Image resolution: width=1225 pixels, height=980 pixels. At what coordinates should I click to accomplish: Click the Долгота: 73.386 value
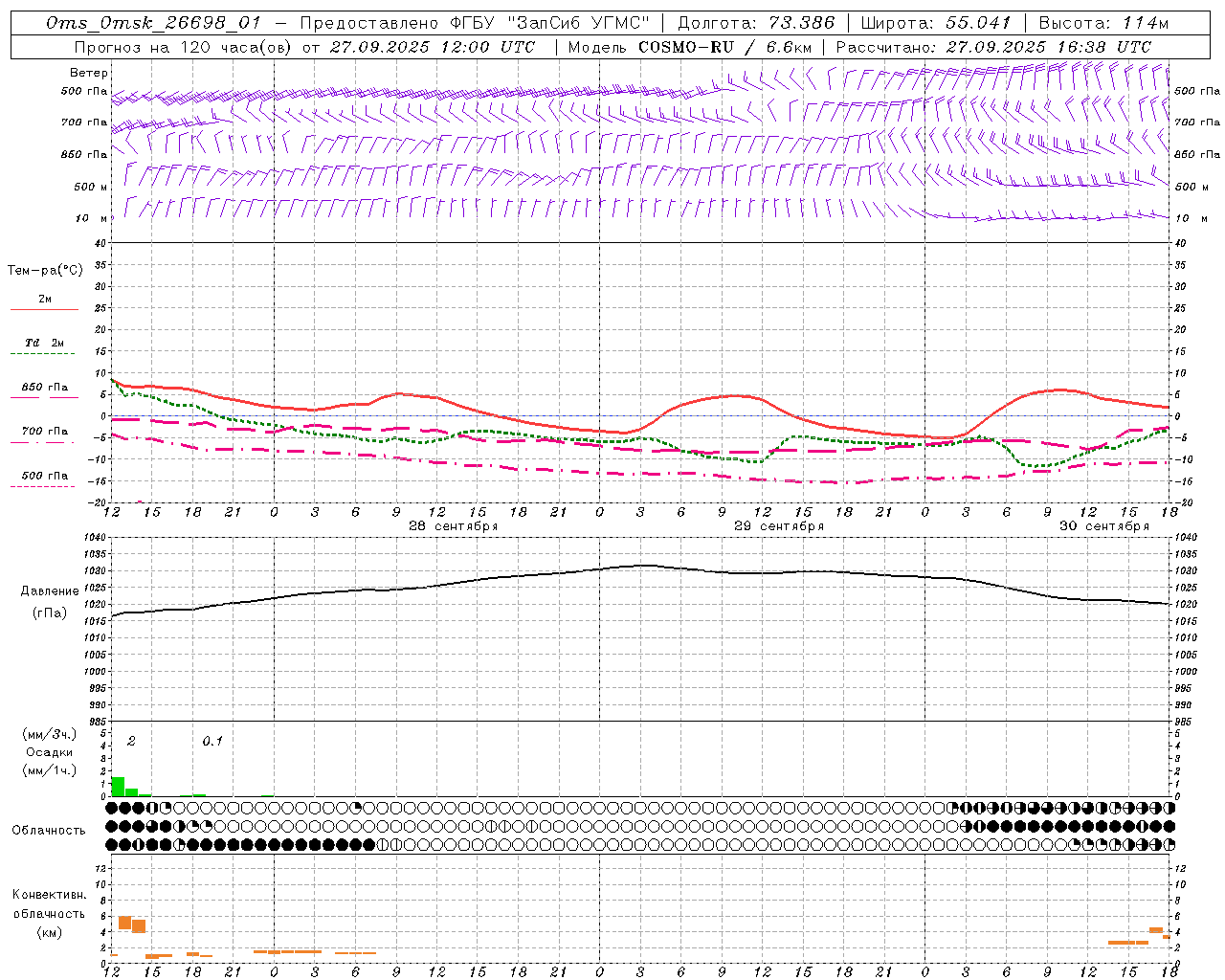(756, 23)
